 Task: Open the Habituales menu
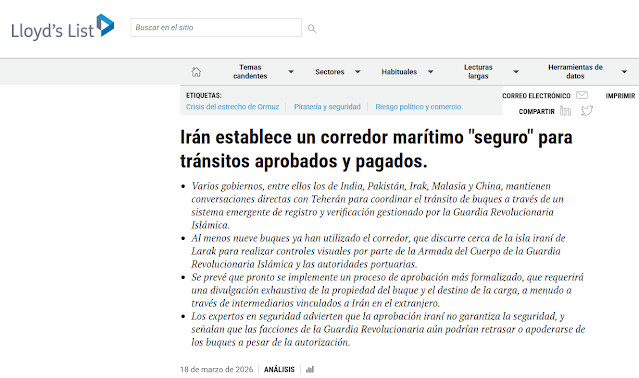coord(399,72)
